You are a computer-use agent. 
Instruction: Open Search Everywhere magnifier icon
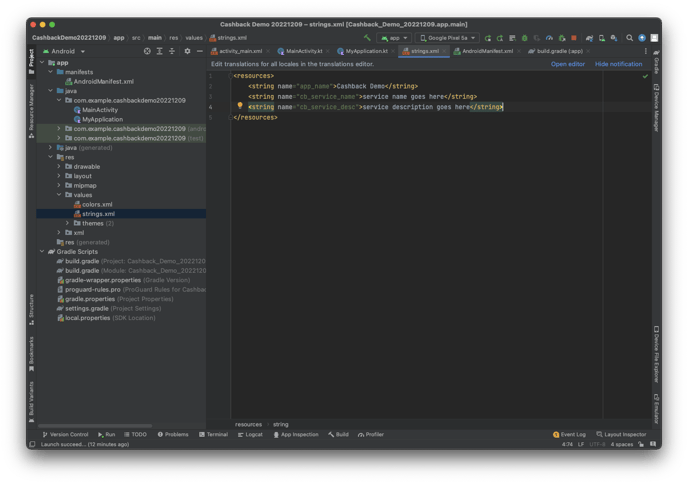[x=630, y=38]
